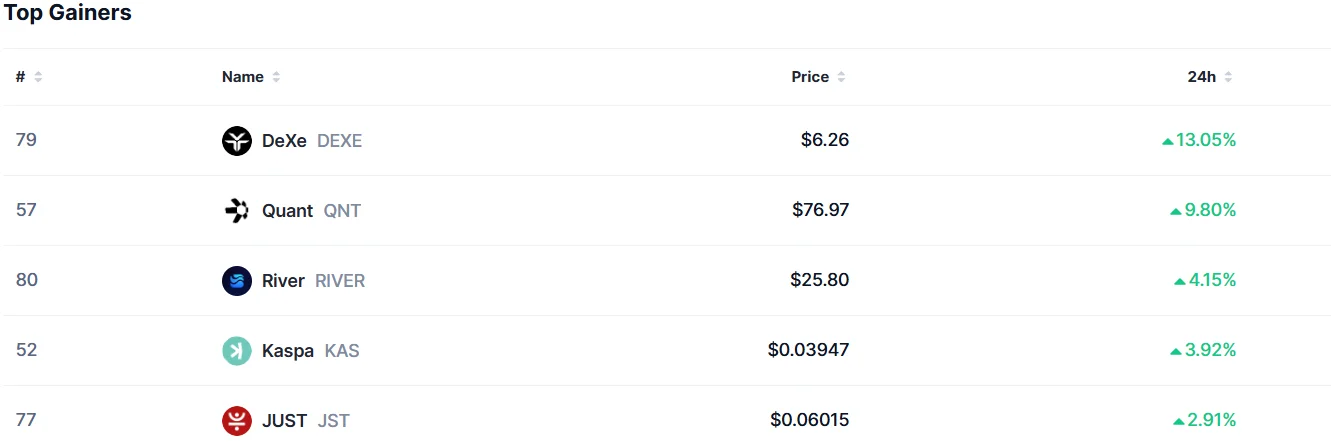Image resolution: width=1331 pixels, height=448 pixels.
Task: Sort table by Price column
Action: coord(818,77)
